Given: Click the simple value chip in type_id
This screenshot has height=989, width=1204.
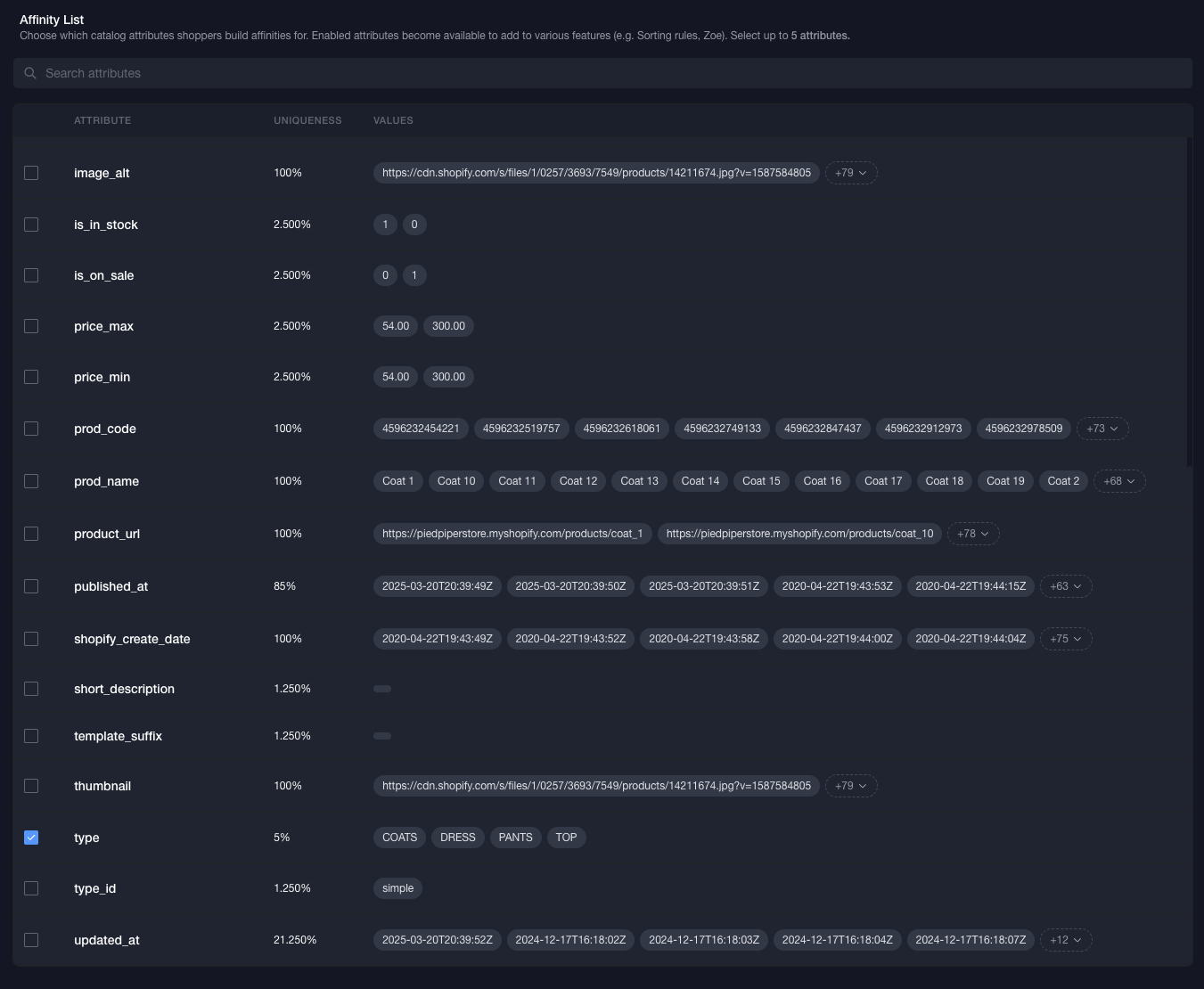Looking at the screenshot, I should 397,888.
